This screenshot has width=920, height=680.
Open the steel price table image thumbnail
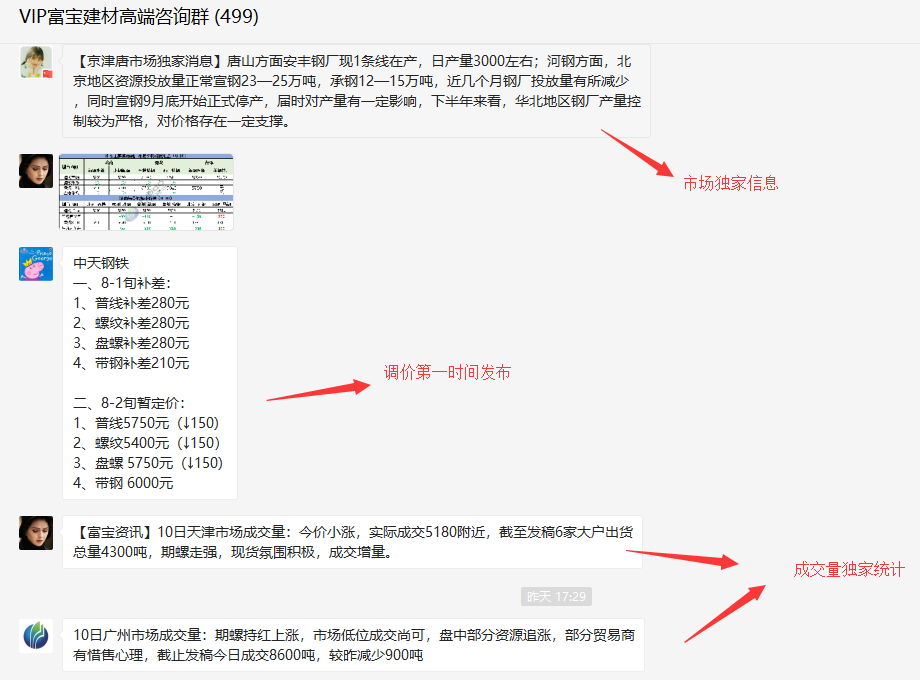pos(146,192)
